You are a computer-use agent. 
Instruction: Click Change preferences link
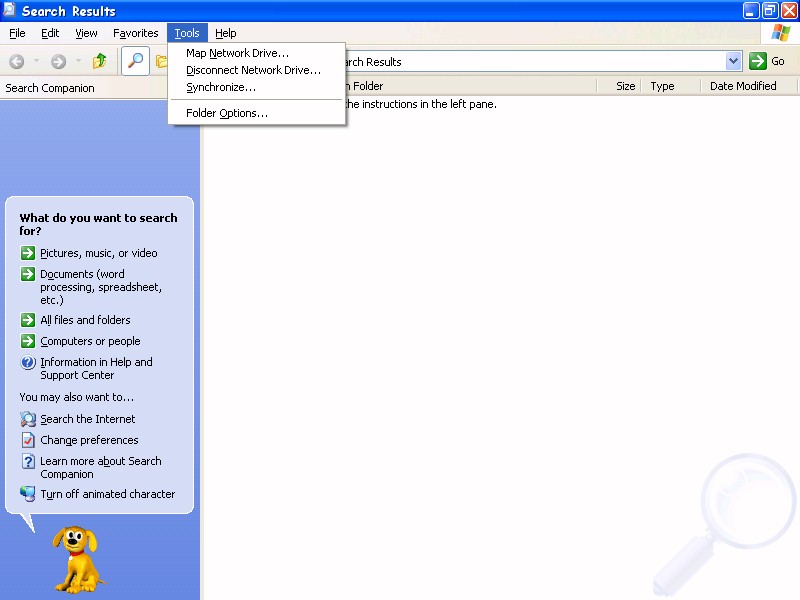coord(89,440)
